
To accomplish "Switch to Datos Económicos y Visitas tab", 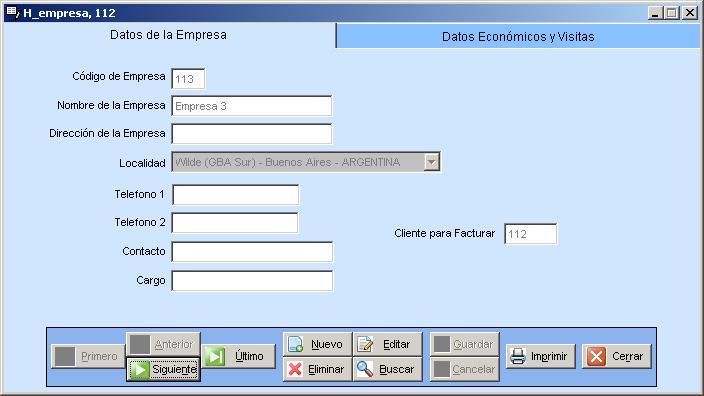I will pos(518,36).
